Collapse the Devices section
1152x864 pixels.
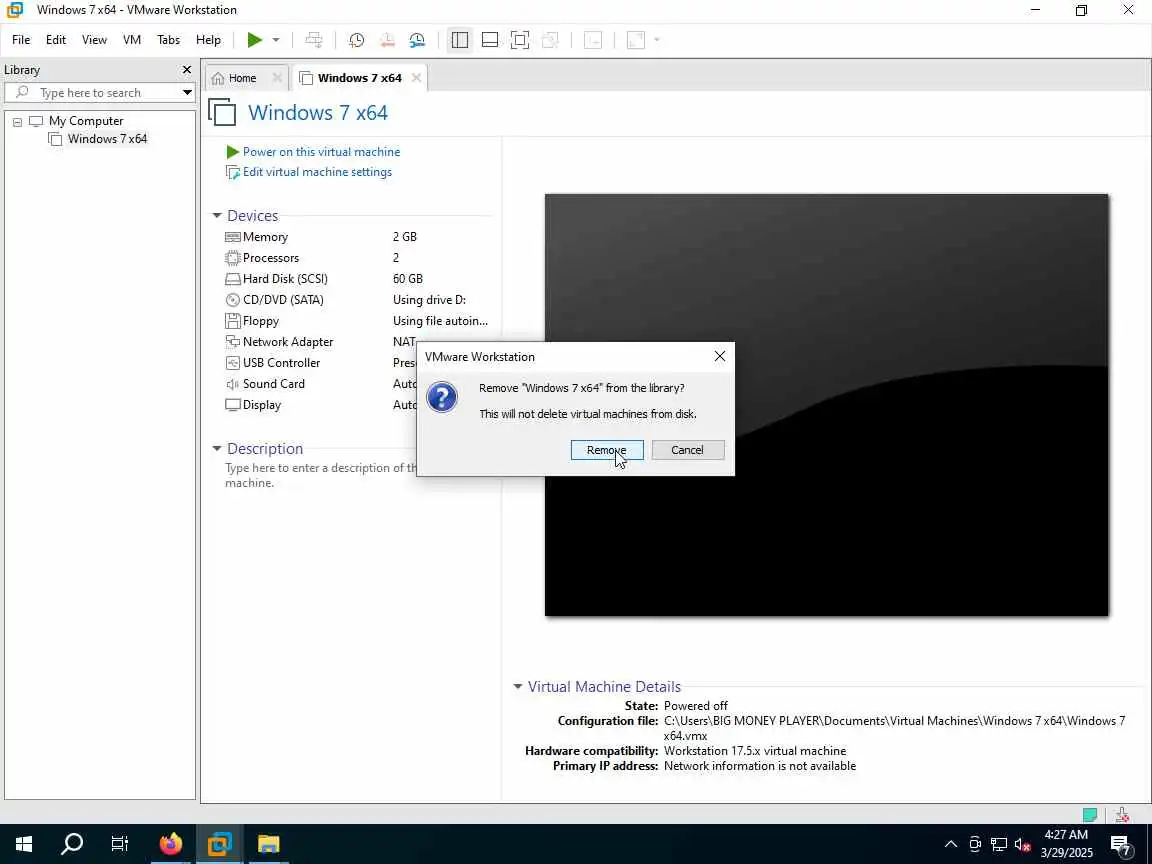point(217,216)
